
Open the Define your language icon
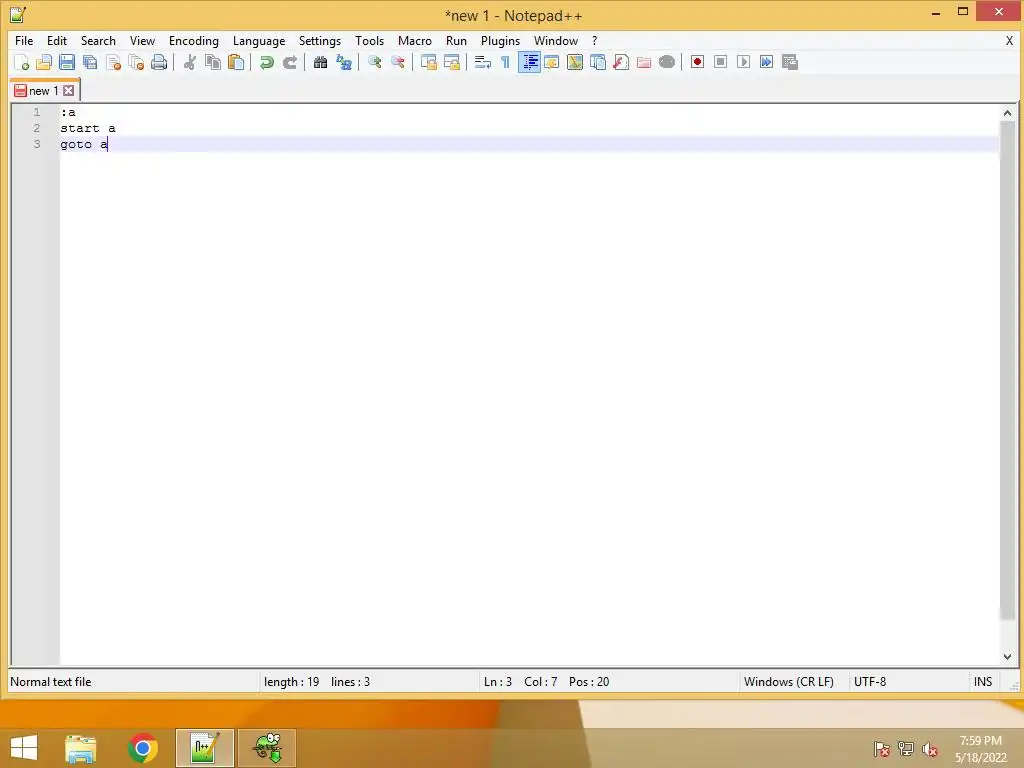[x=552, y=62]
